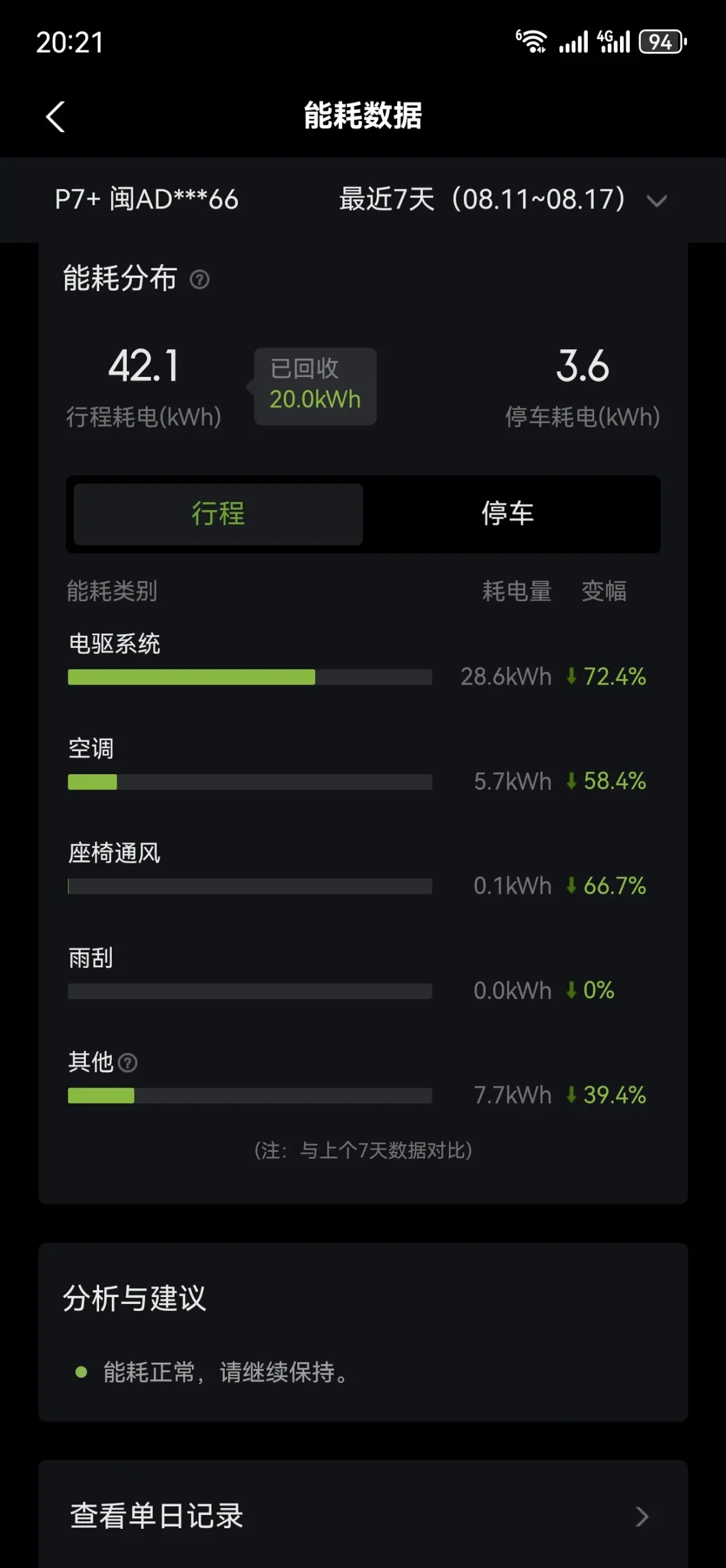Tap the back arrow icon

coord(56,117)
